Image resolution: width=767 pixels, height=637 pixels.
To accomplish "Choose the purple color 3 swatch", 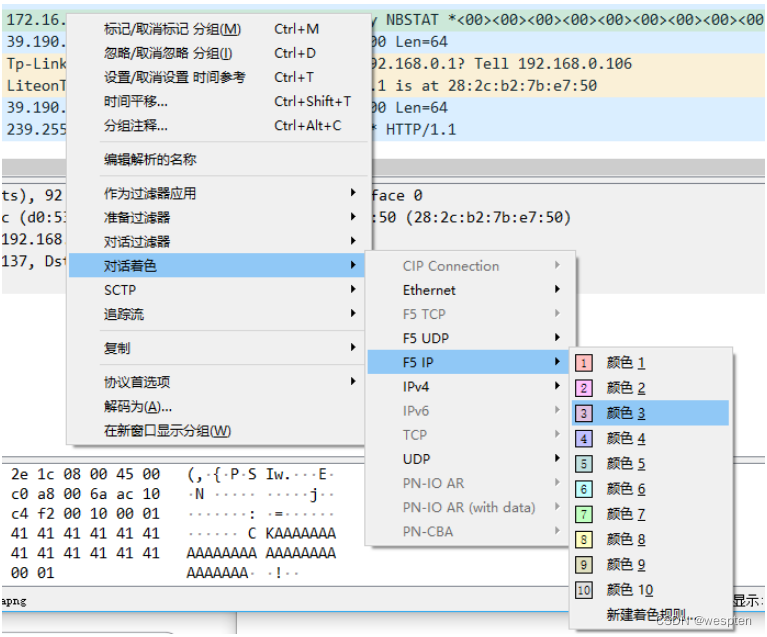I will click(x=584, y=413).
